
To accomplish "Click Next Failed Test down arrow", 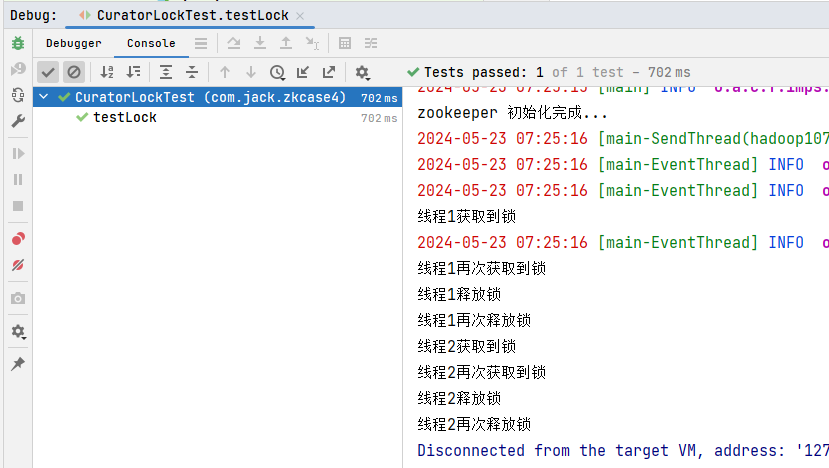I will (251, 72).
